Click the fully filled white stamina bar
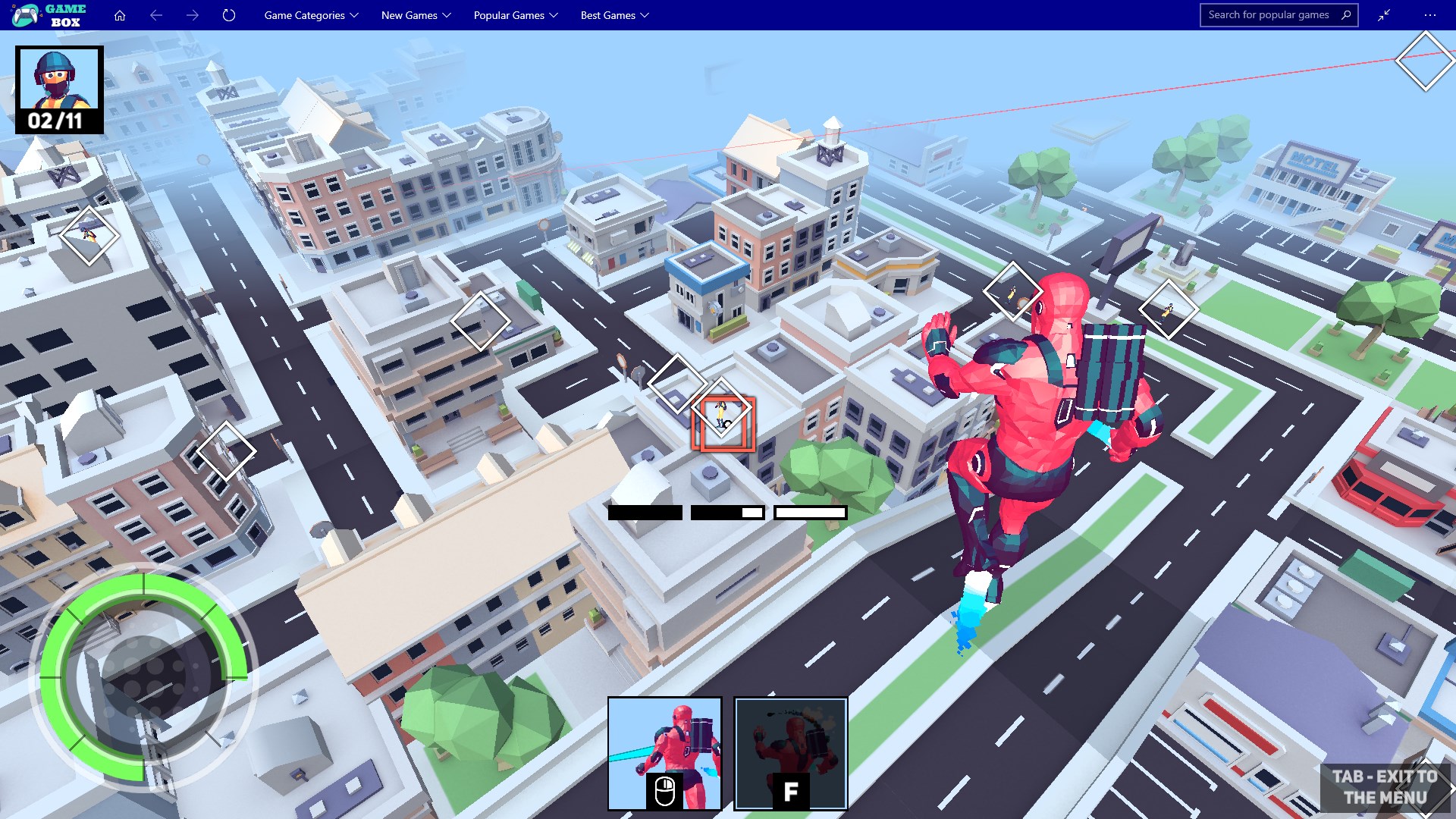The height and width of the screenshot is (819, 1456). pyautogui.click(x=810, y=513)
